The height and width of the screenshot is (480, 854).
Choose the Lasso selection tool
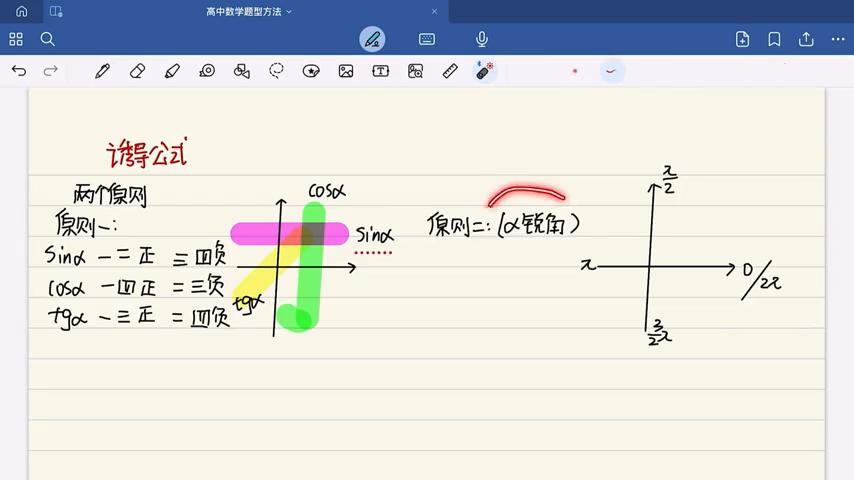click(x=276, y=71)
